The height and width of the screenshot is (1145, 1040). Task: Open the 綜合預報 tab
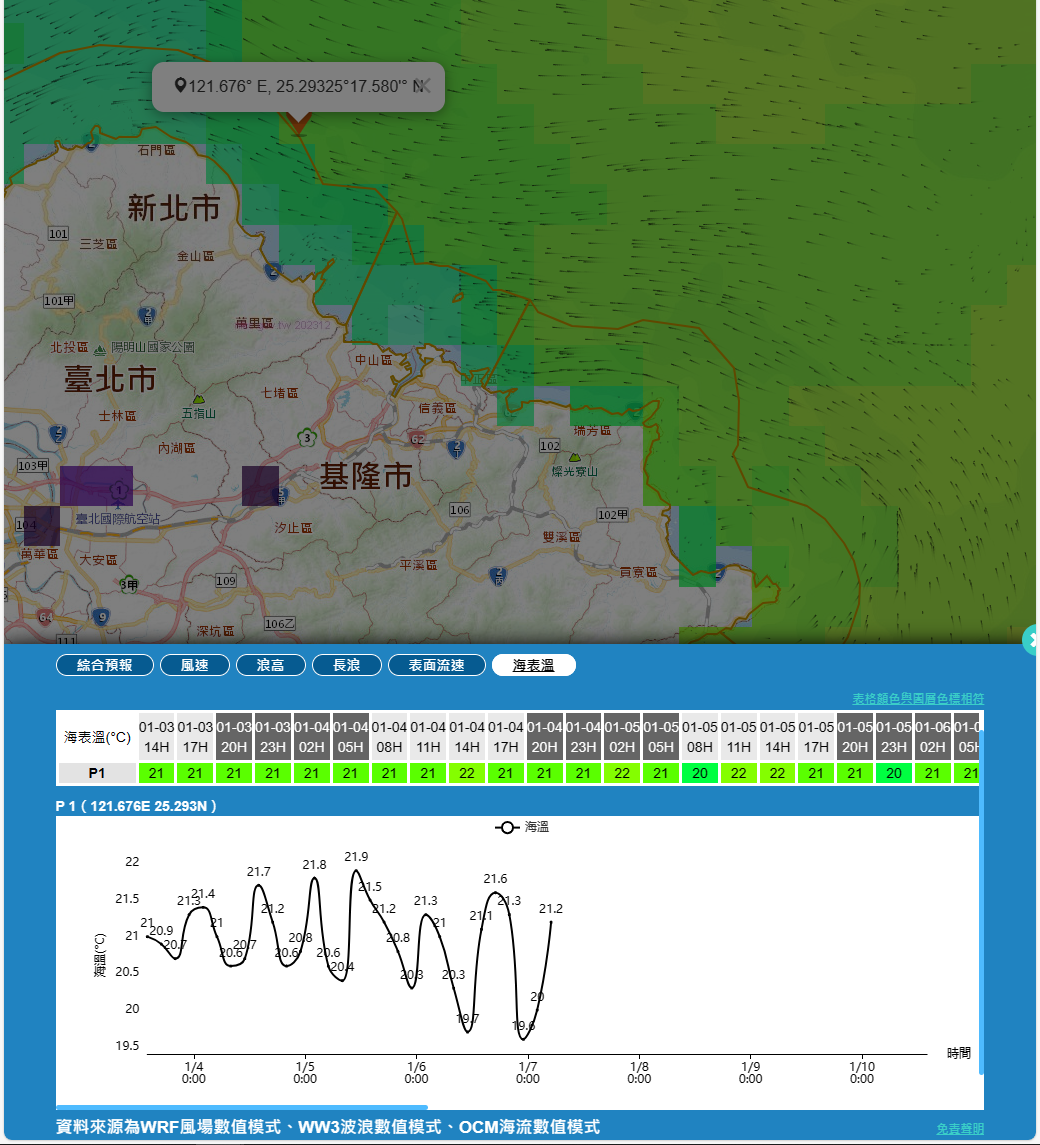[x=103, y=664]
